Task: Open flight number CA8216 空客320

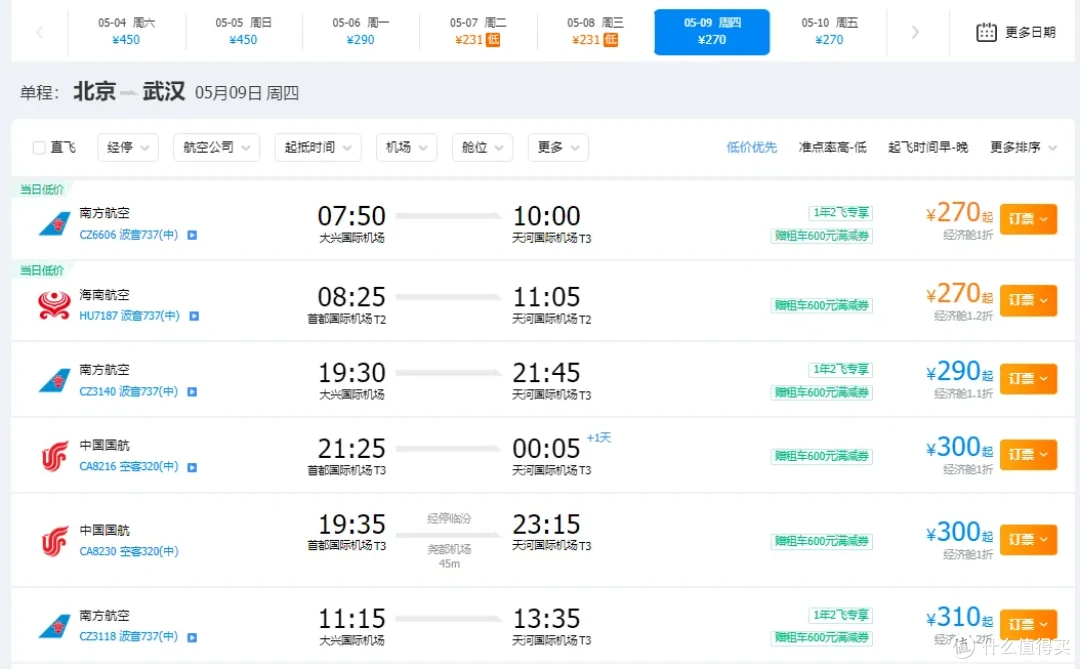Action: (x=128, y=466)
